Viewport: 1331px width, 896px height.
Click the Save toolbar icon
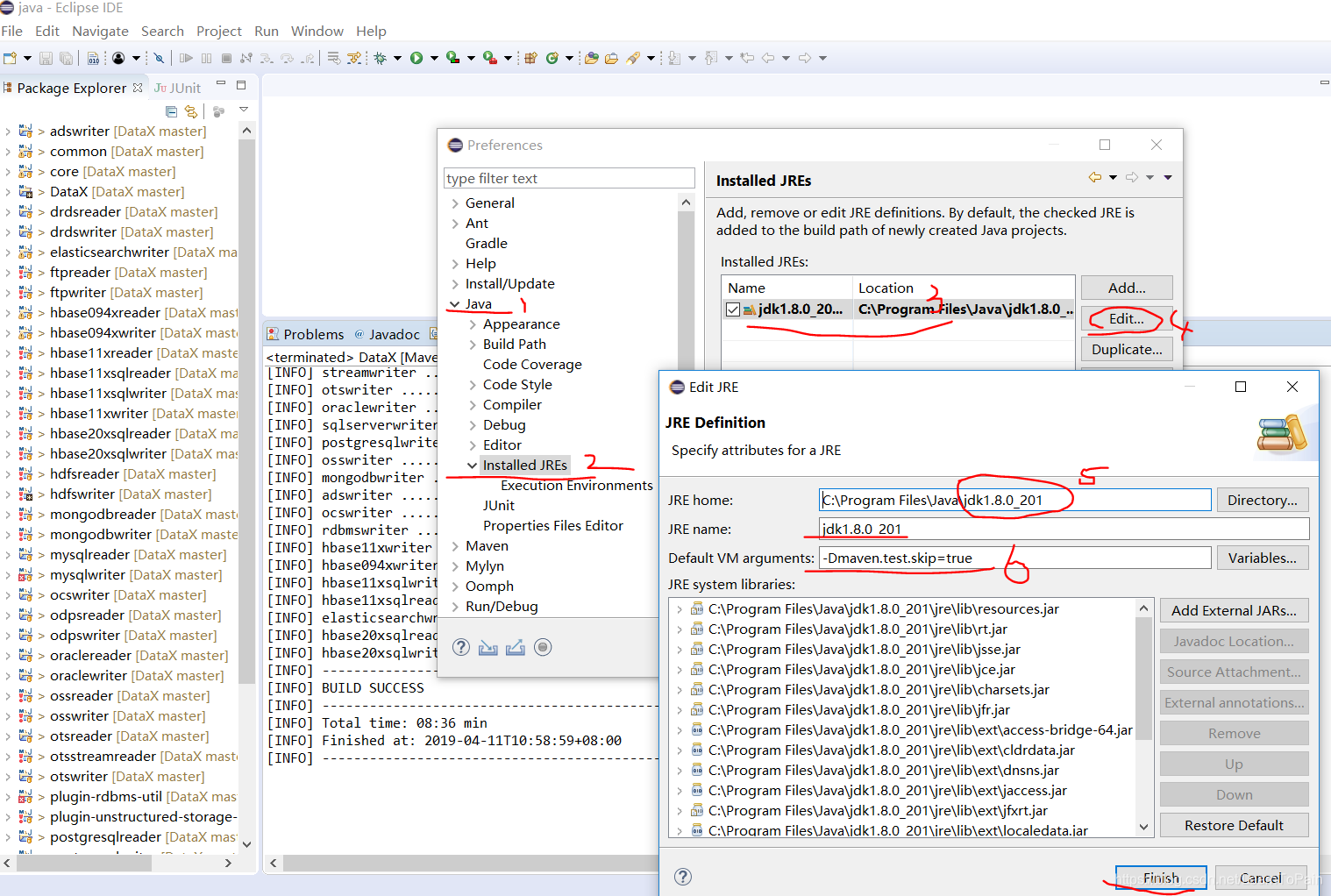point(46,58)
